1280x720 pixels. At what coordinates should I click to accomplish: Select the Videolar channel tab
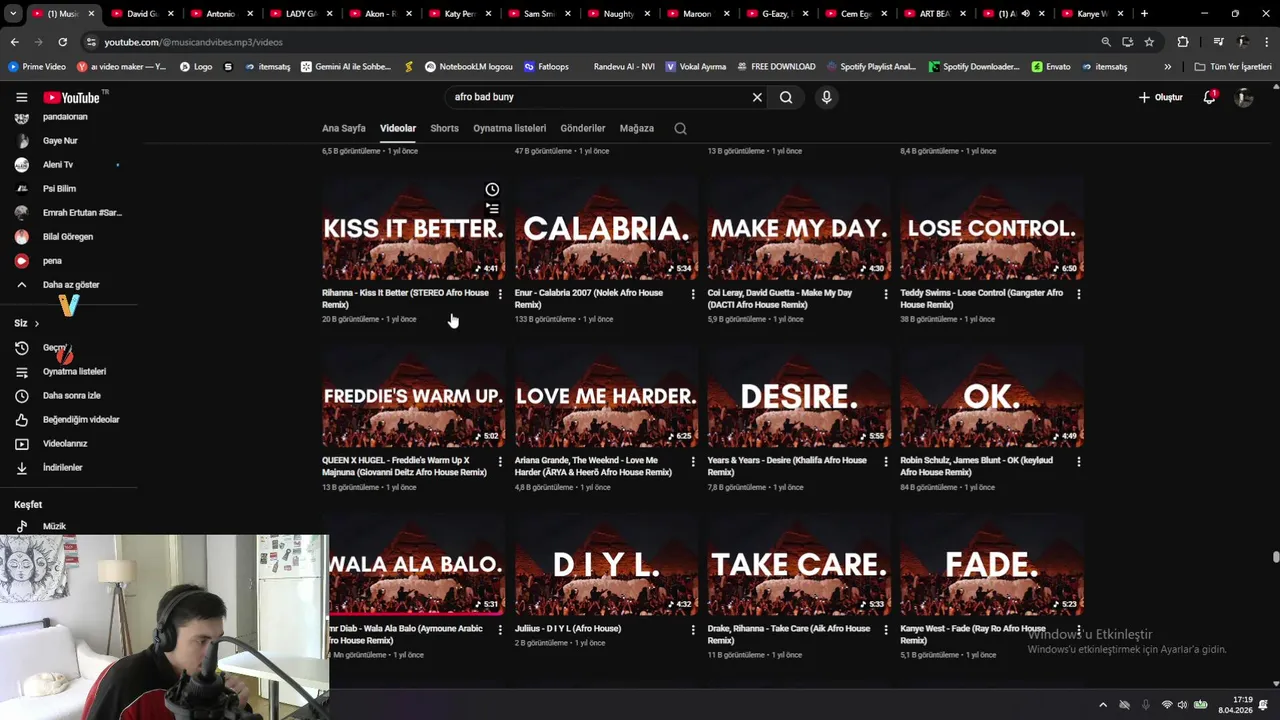398,128
